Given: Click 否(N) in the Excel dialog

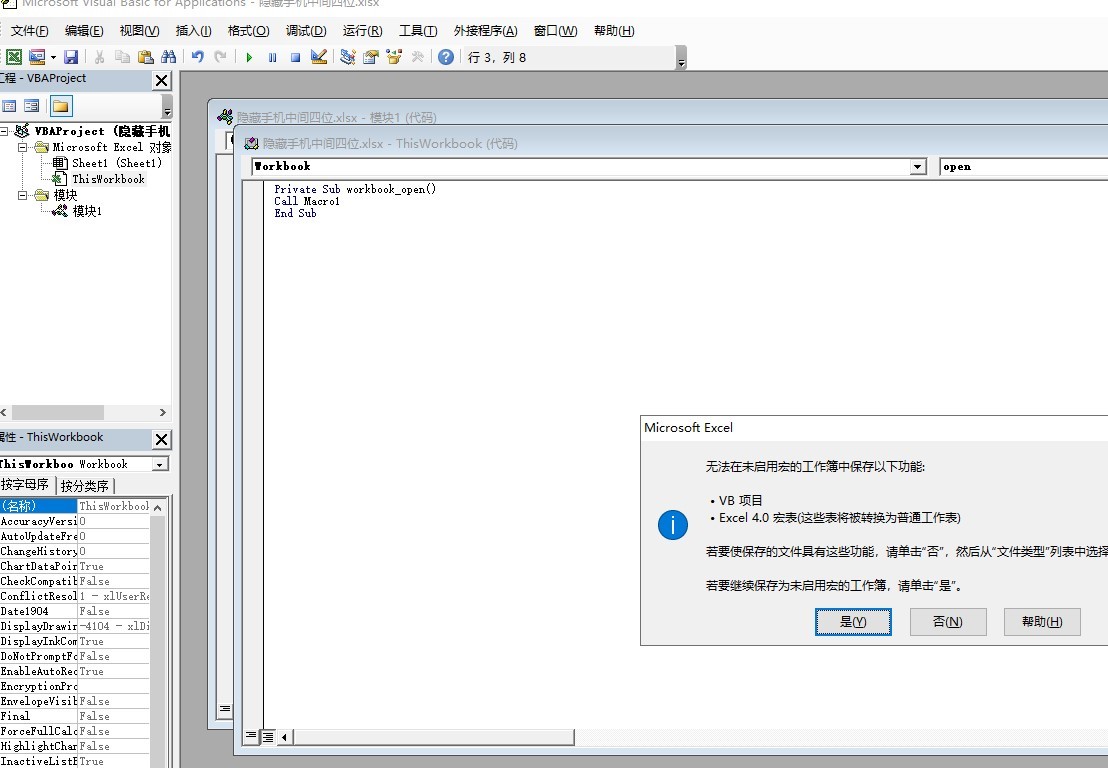Looking at the screenshot, I should (948, 622).
